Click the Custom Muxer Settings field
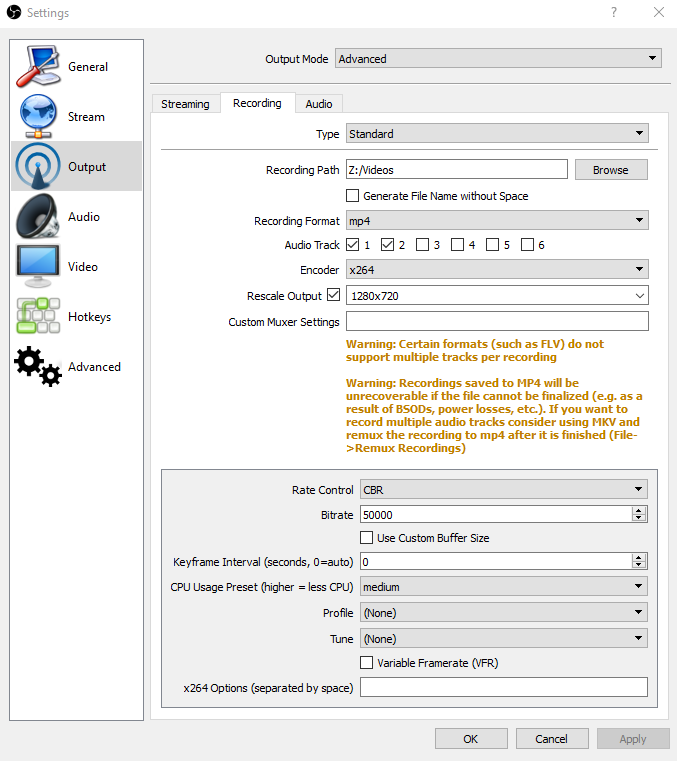The width and height of the screenshot is (677, 761). 497,321
